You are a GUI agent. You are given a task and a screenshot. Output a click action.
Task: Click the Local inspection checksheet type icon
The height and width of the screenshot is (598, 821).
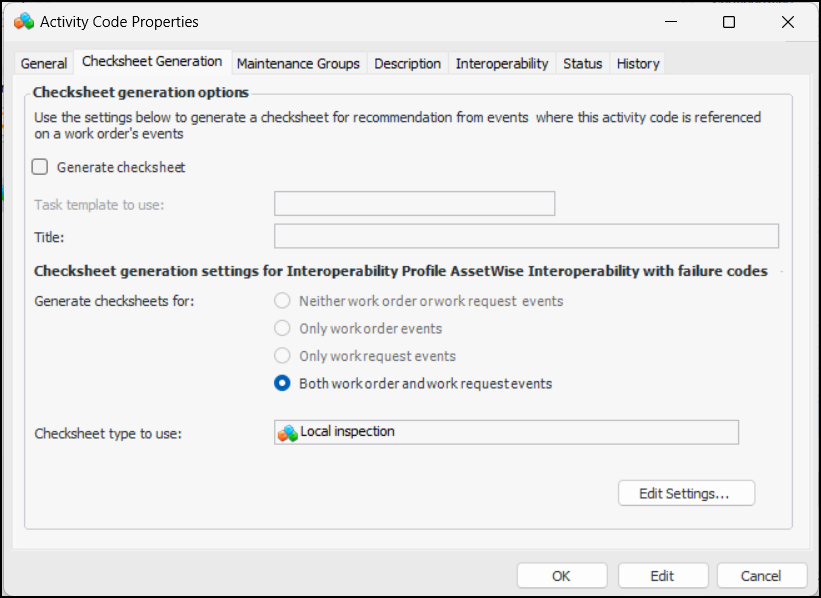pyautogui.click(x=287, y=433)
